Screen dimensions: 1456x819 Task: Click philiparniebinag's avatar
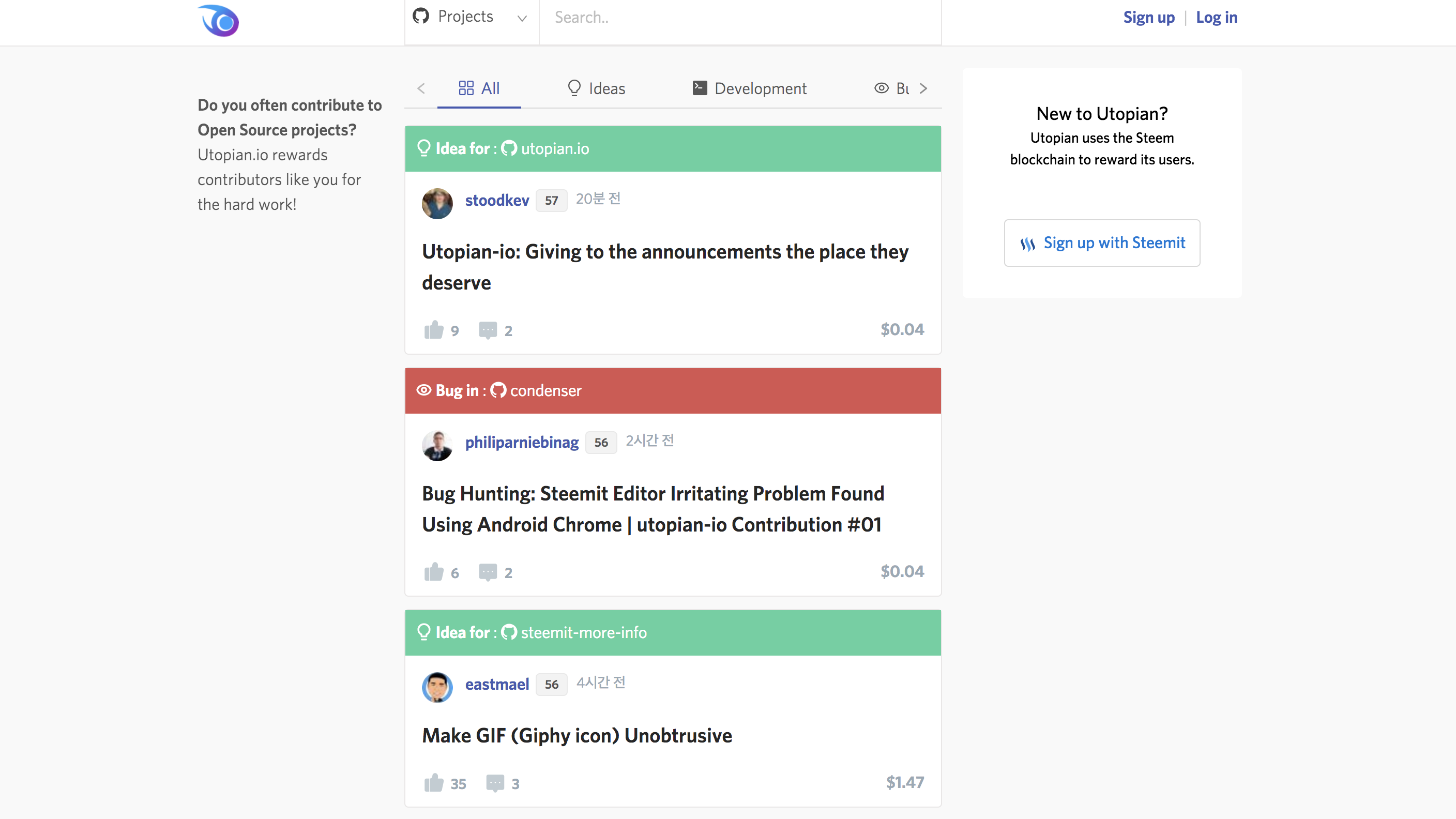coord(437,445)
